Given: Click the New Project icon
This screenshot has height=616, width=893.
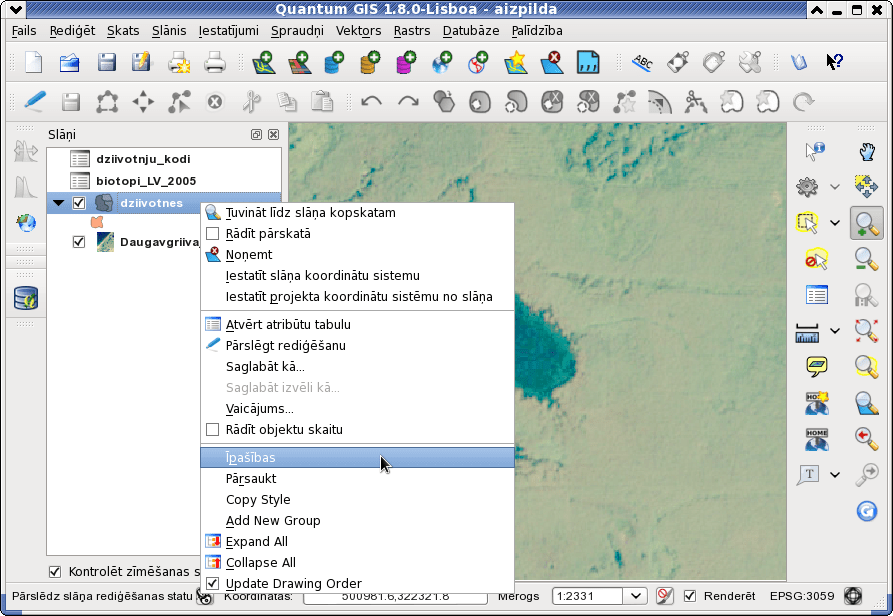Looking at the screenshot, I should (x=34, y=62).
